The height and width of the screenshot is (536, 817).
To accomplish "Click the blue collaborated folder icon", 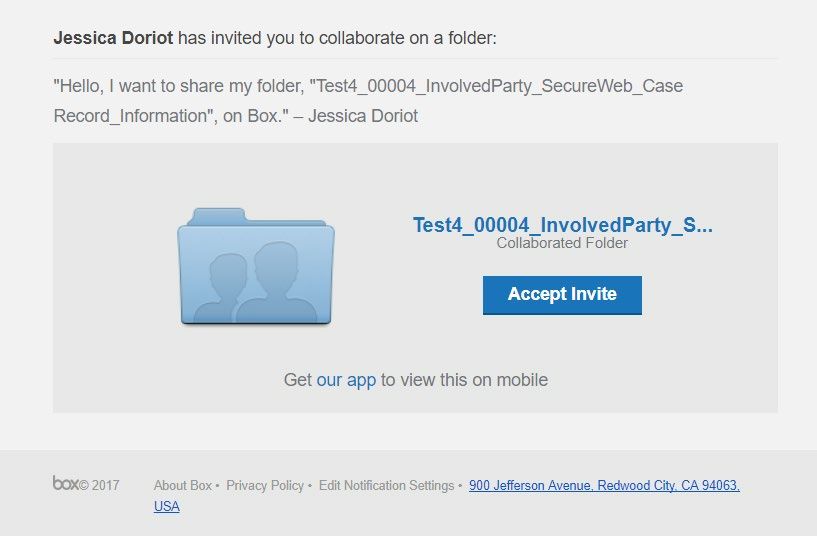I will coord(256,266).
